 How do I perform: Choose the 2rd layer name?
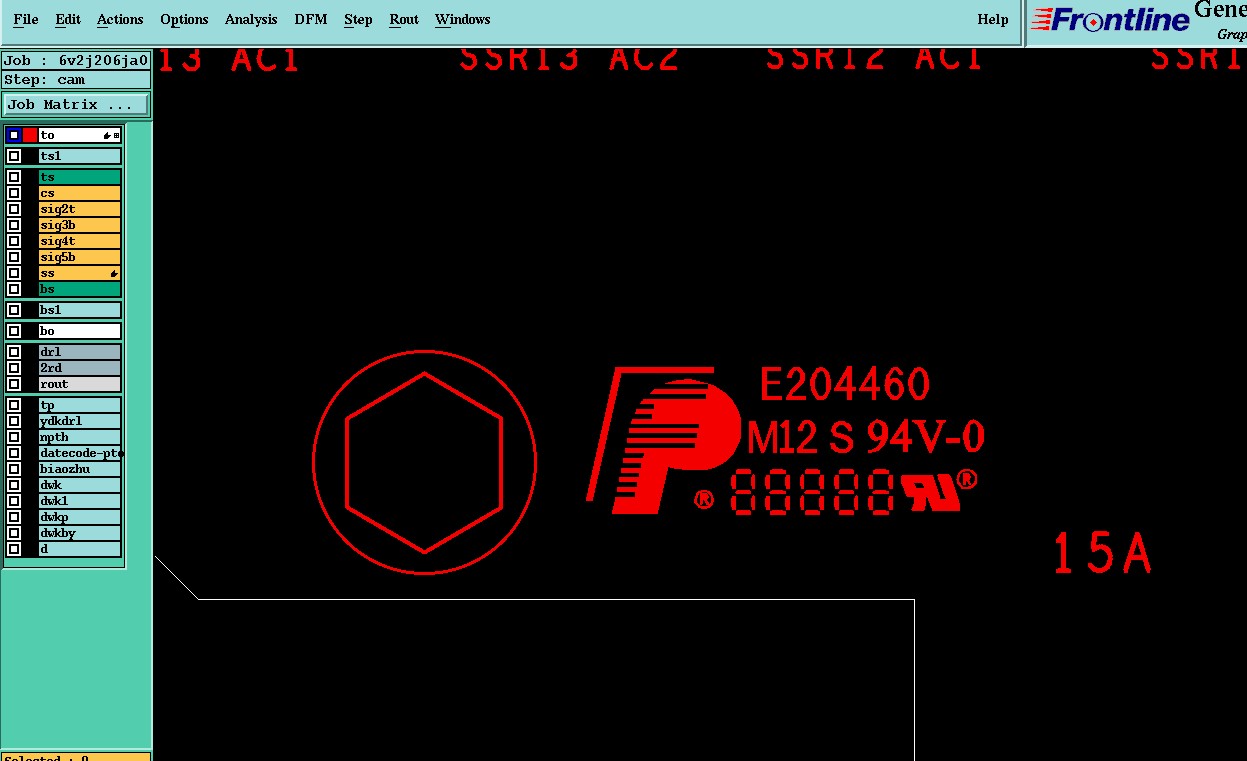click(x=80, y=368)
